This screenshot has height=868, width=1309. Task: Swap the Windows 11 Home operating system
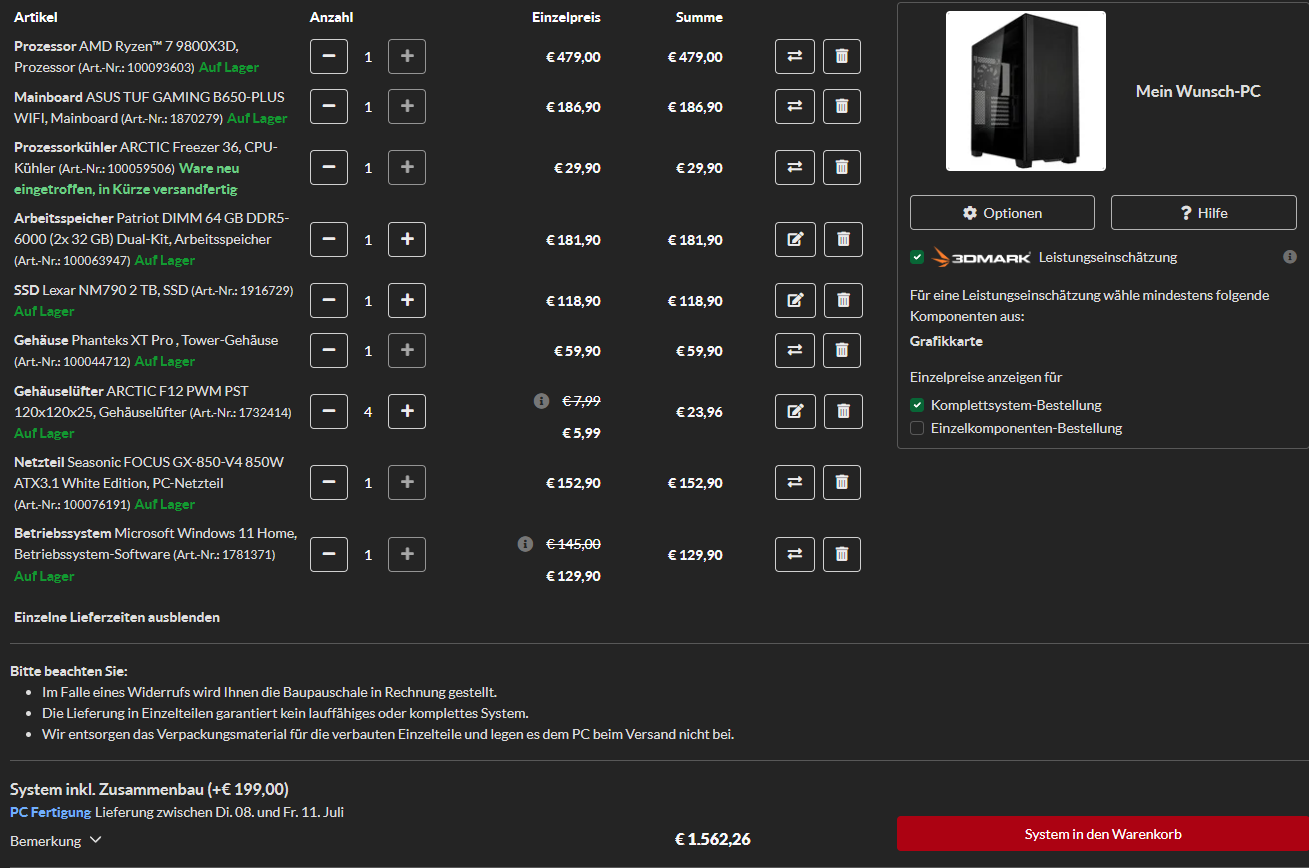click(795, 554)
